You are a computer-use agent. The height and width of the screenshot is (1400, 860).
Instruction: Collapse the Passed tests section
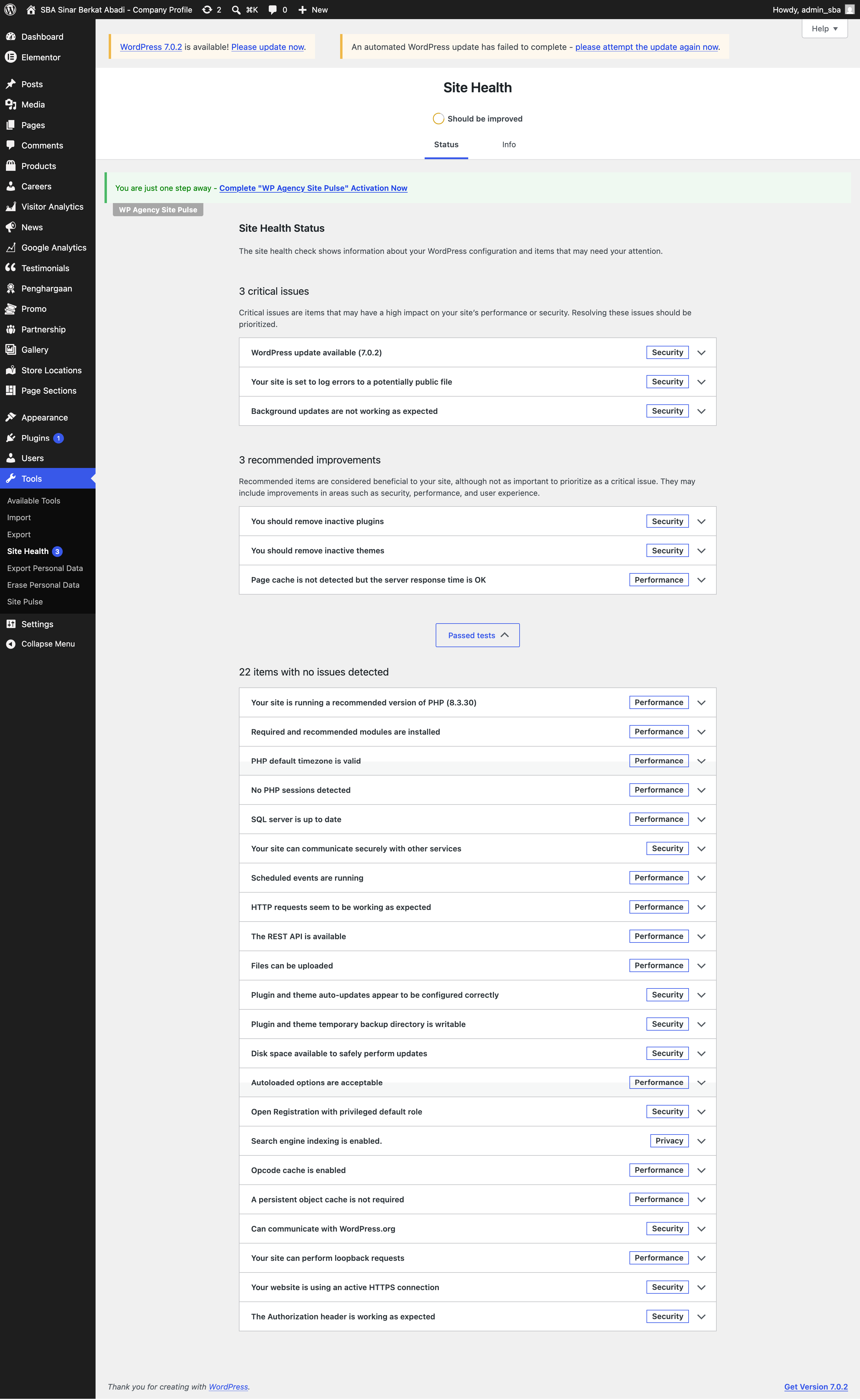[477, 636]
